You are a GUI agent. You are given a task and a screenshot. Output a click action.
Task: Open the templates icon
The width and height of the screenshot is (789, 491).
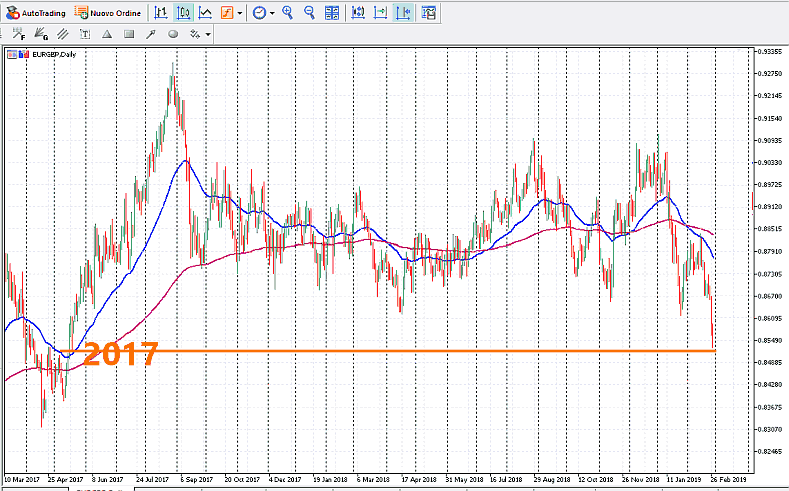pos(428,13)
